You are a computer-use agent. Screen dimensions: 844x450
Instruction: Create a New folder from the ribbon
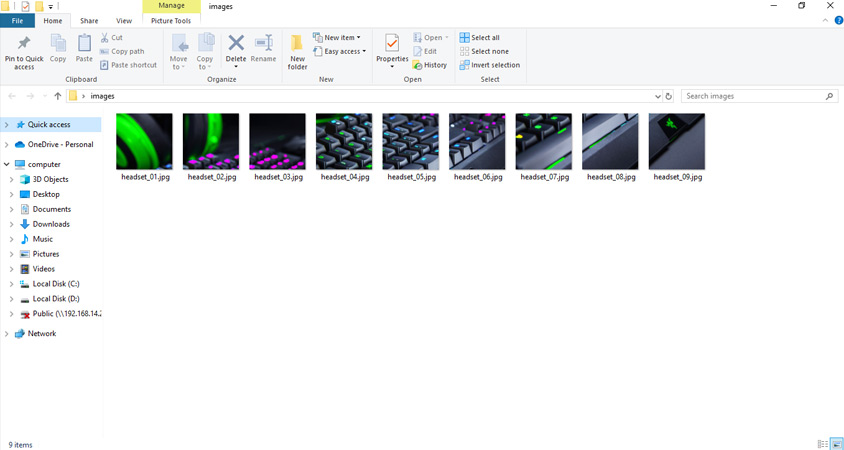click(297, 50)
